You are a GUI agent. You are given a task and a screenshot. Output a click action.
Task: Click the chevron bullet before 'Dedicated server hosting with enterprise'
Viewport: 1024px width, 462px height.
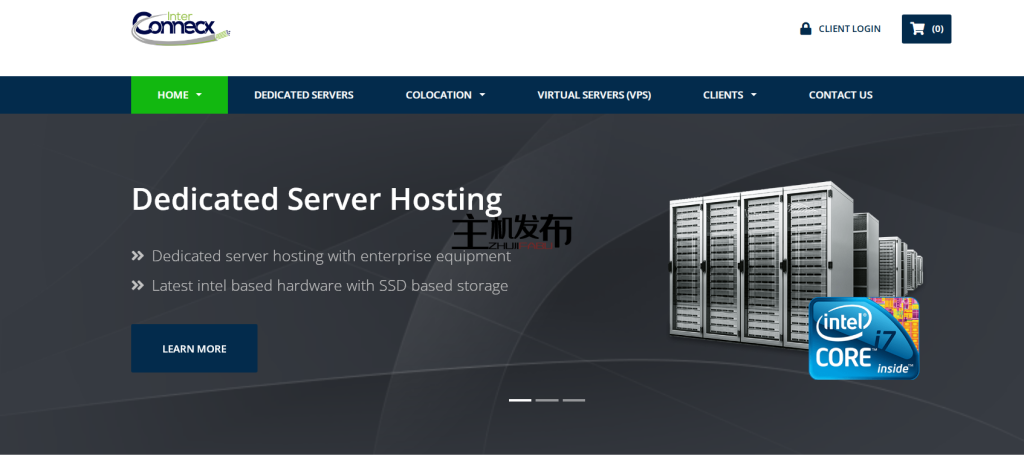[138, 256]
